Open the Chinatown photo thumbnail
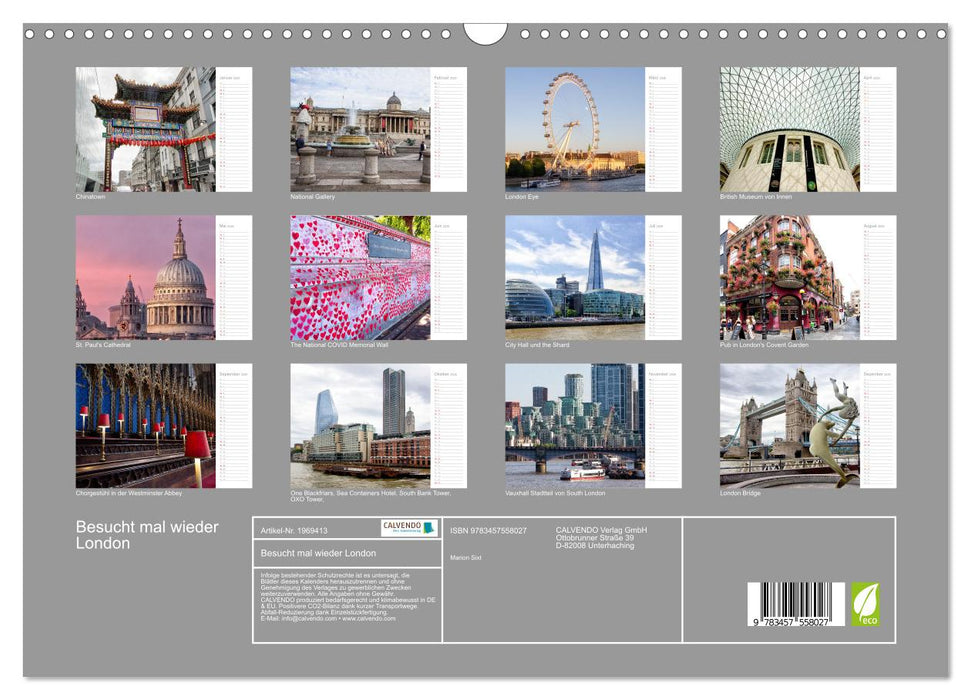 click(144, 130)
